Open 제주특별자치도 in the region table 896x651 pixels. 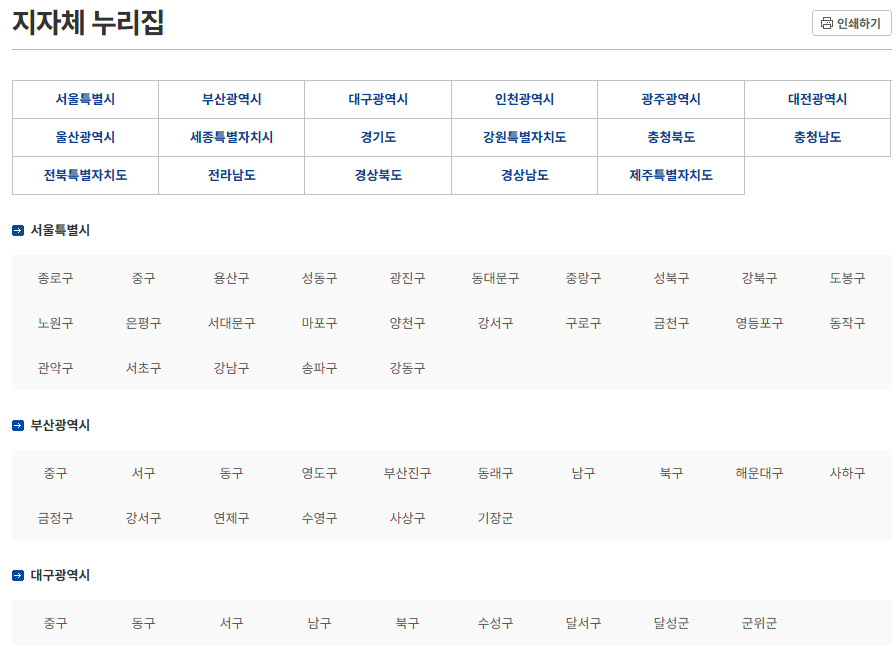click(x=671, y=175)
